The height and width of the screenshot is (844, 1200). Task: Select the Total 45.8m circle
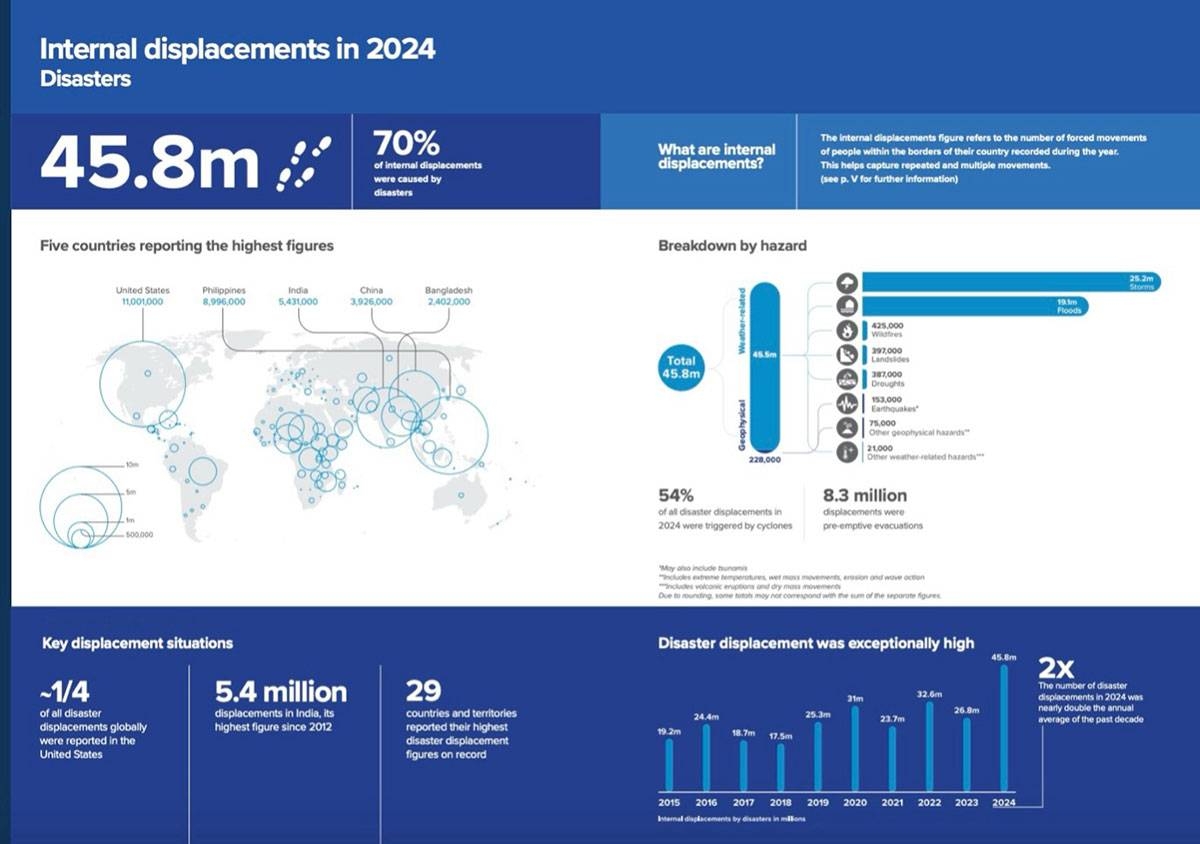[681, 367]
